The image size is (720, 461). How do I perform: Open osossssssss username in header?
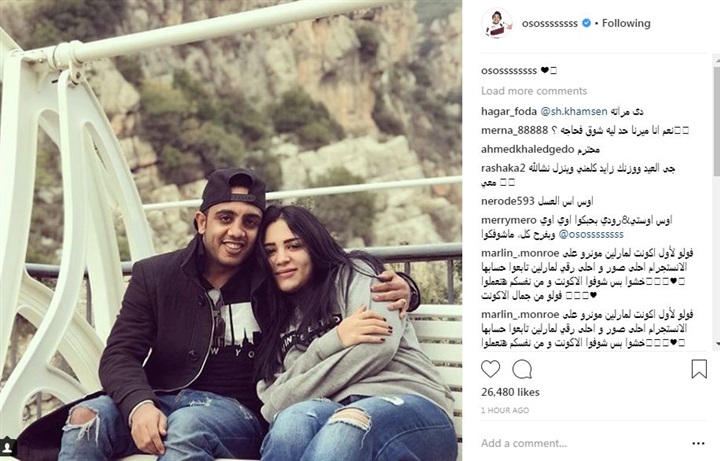pyautogui.click(x=550, y=23)
